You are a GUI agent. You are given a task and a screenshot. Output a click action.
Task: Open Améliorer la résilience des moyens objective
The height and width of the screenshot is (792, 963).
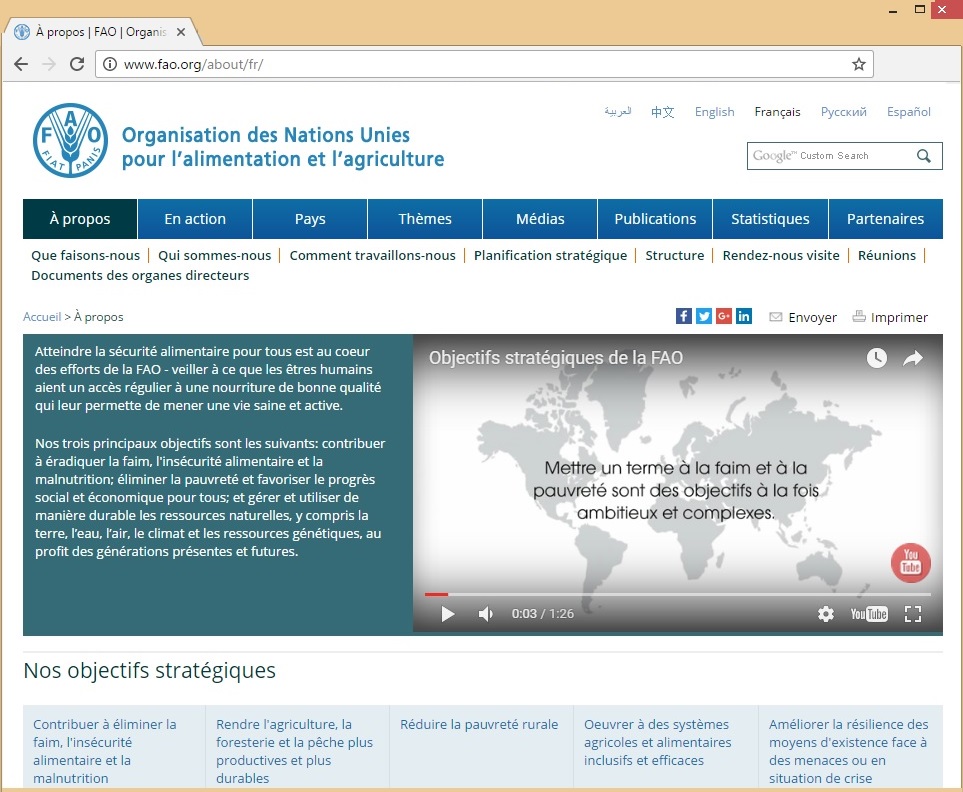pyautogui.click(x=849, y=751)
